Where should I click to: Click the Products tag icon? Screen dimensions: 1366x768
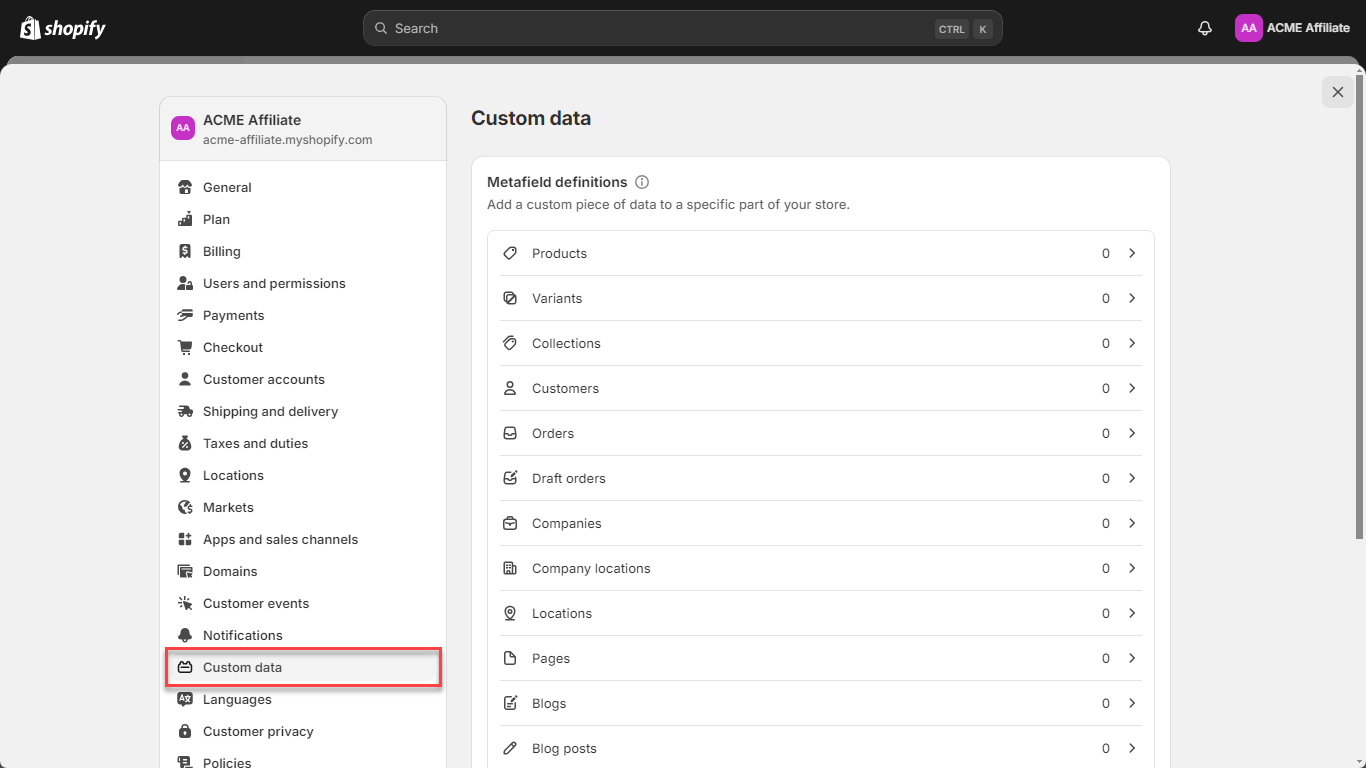coord(510,253)
